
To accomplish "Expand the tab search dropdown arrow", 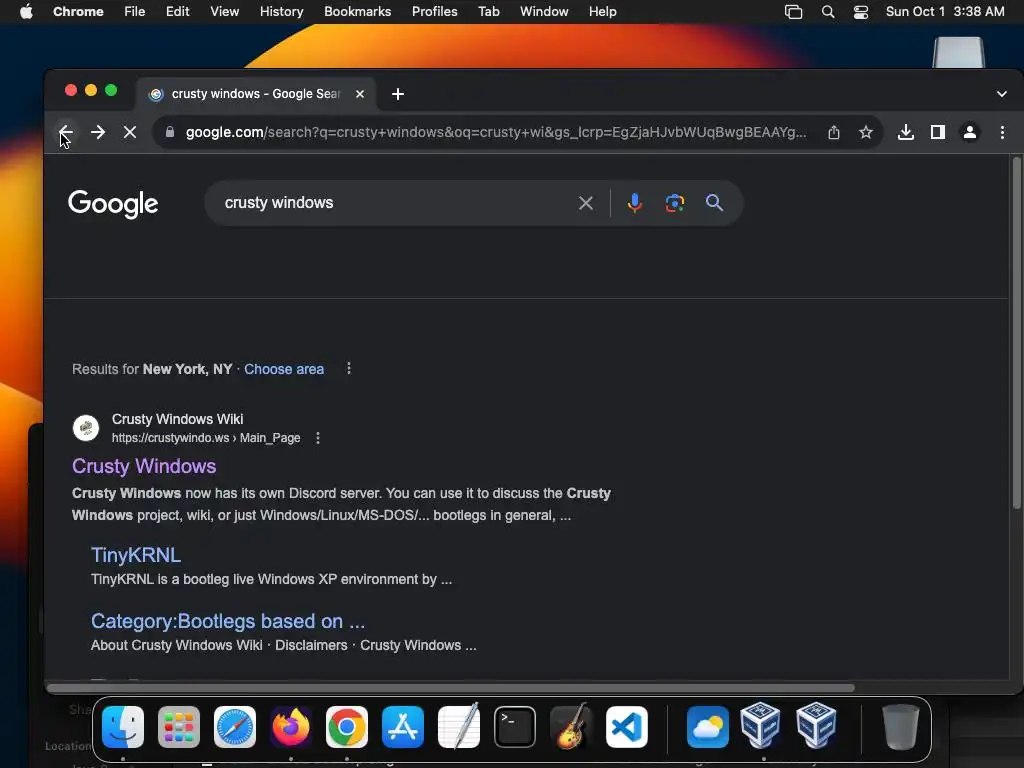I will (x=1002, y=94).
